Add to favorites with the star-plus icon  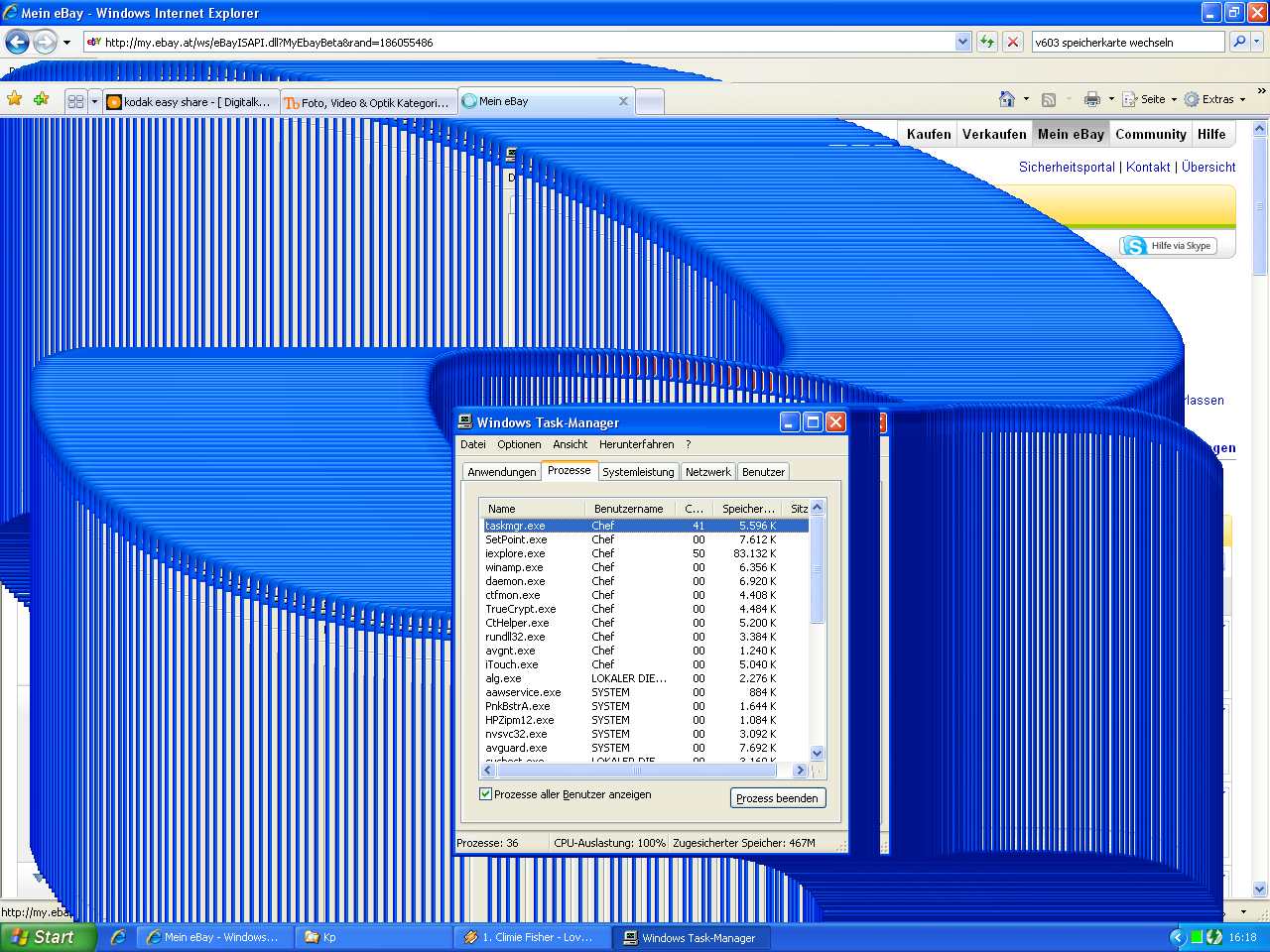click(41, 99)
